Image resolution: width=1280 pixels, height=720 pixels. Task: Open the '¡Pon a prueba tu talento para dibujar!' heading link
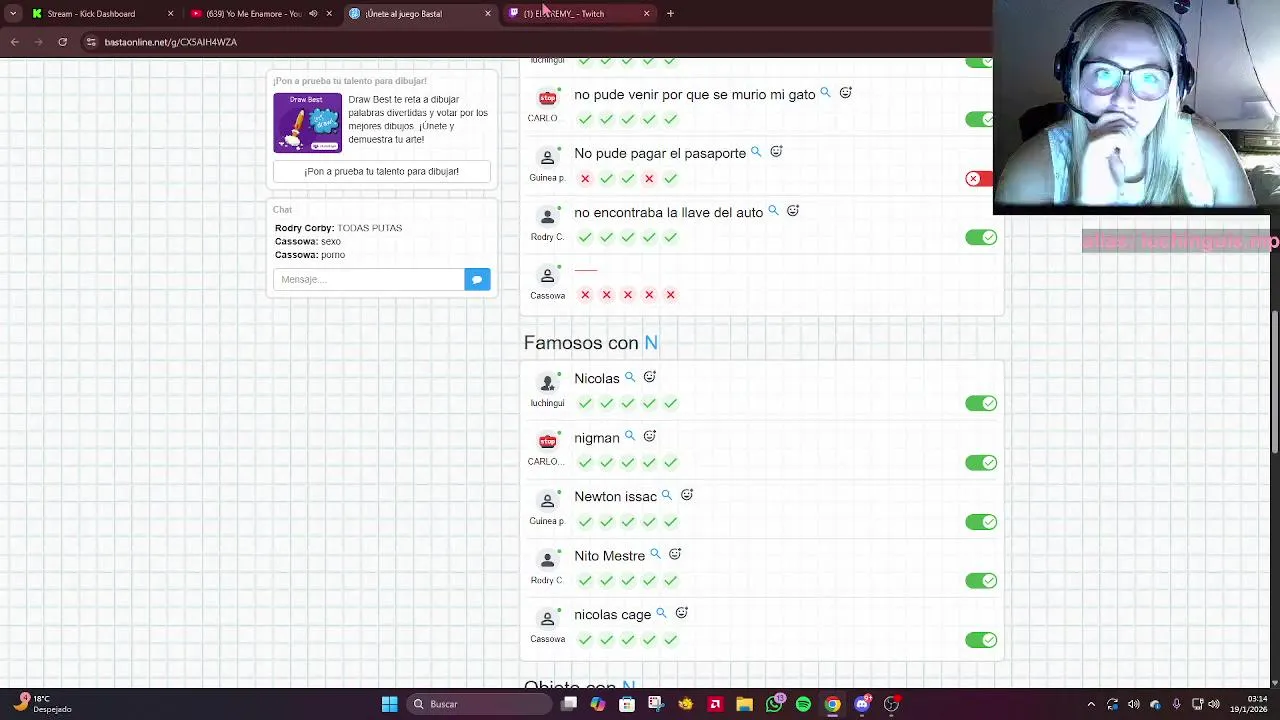pos(350,81)
